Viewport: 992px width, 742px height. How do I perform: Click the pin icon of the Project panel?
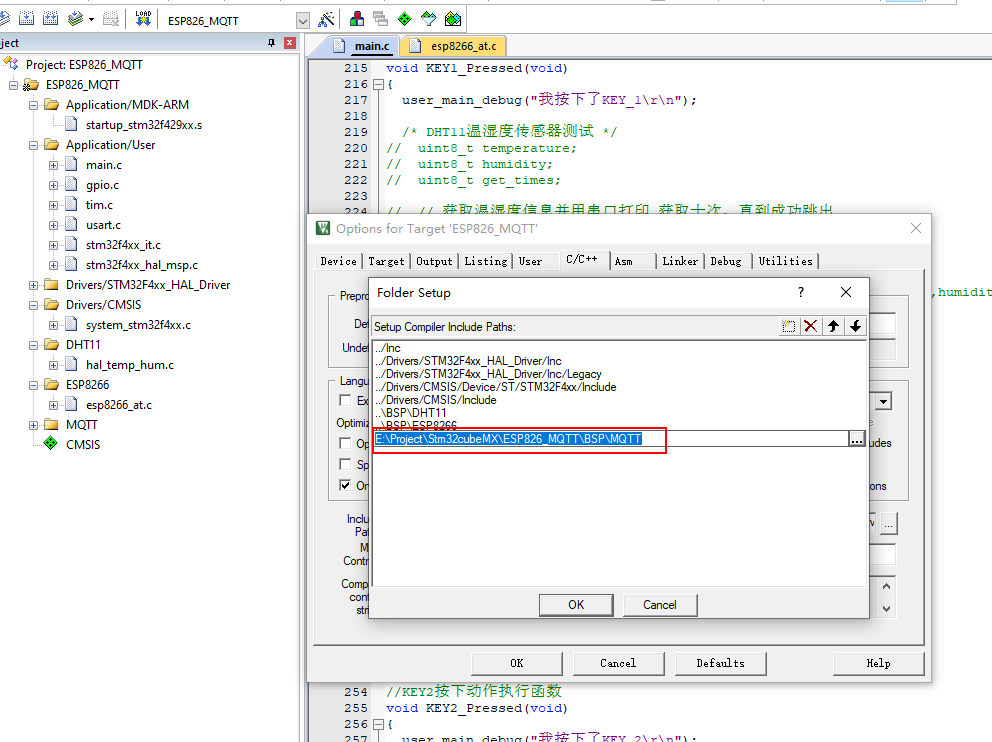click(x=271, y=43)
